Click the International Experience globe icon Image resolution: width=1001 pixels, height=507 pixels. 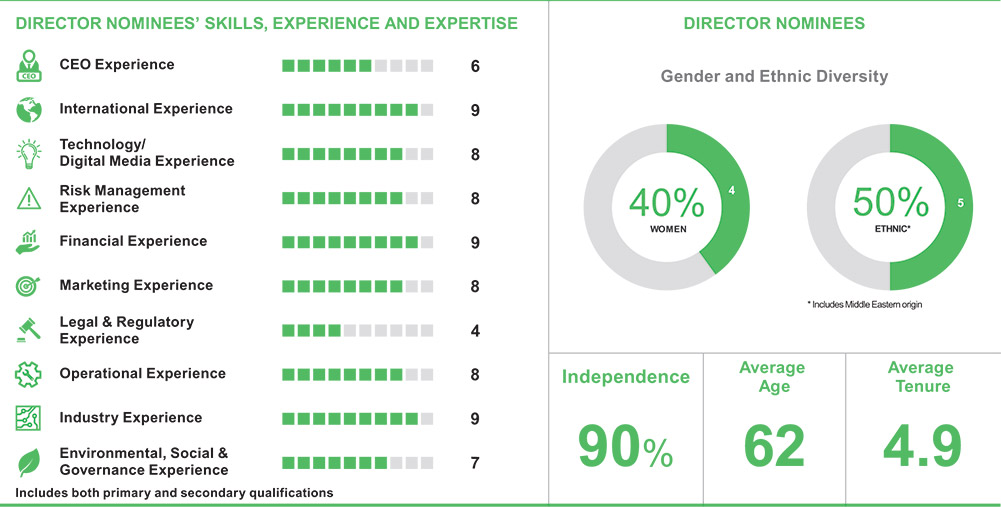[x=28, y=109]
